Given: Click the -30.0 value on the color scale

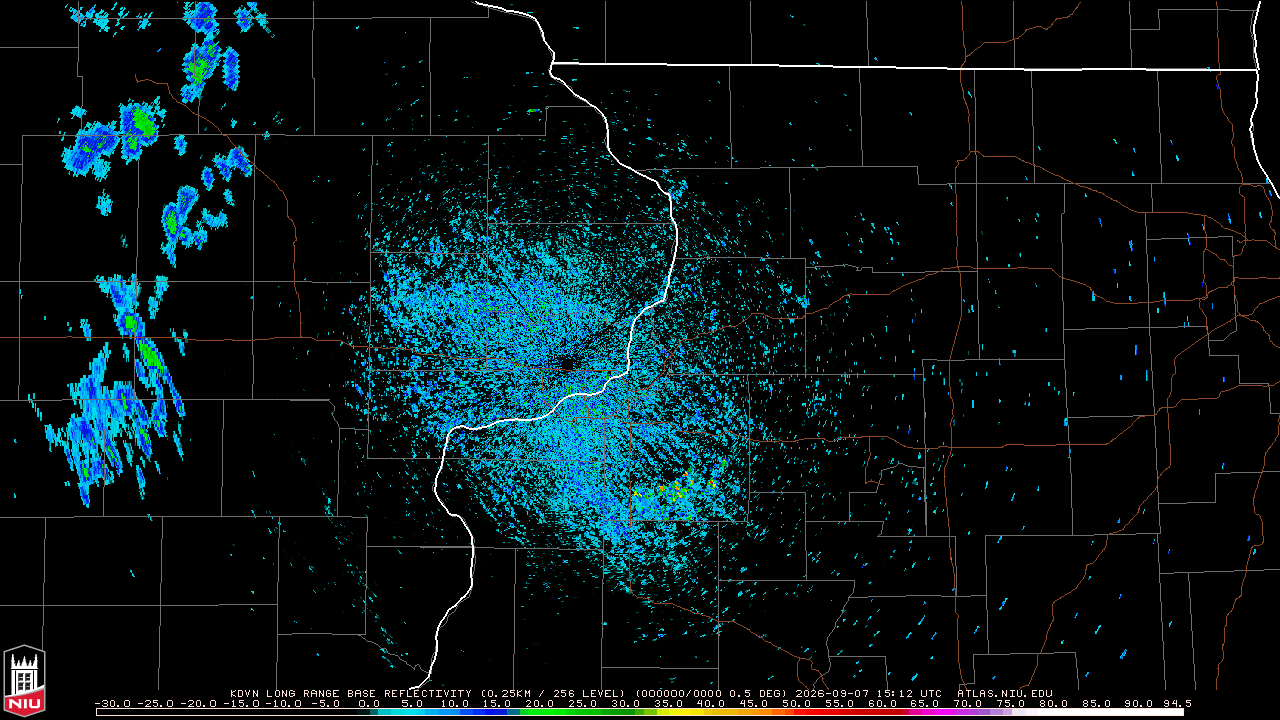Looking at the screenshot, I should [110, 703].
